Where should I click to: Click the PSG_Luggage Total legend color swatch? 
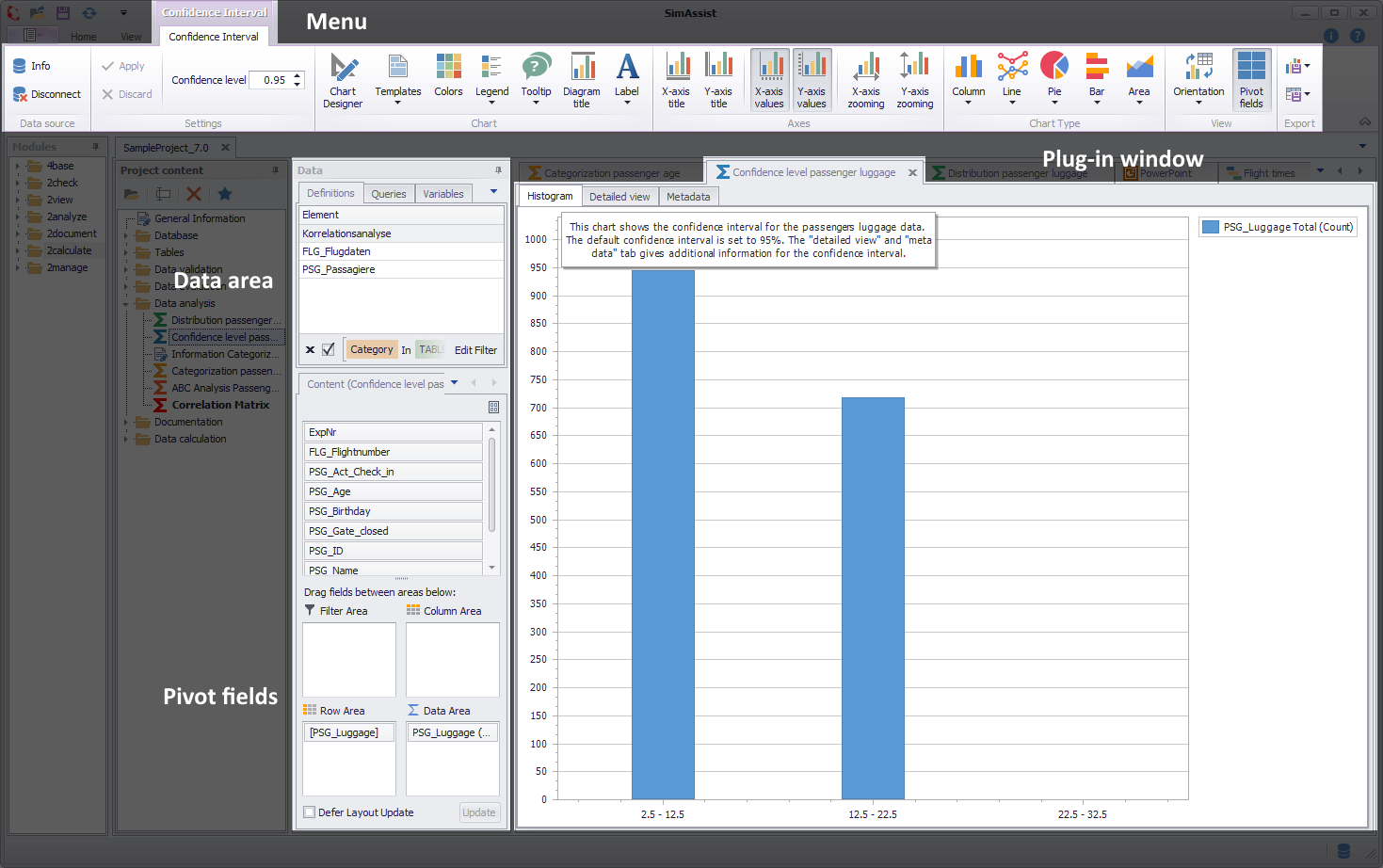point(1211,227)
